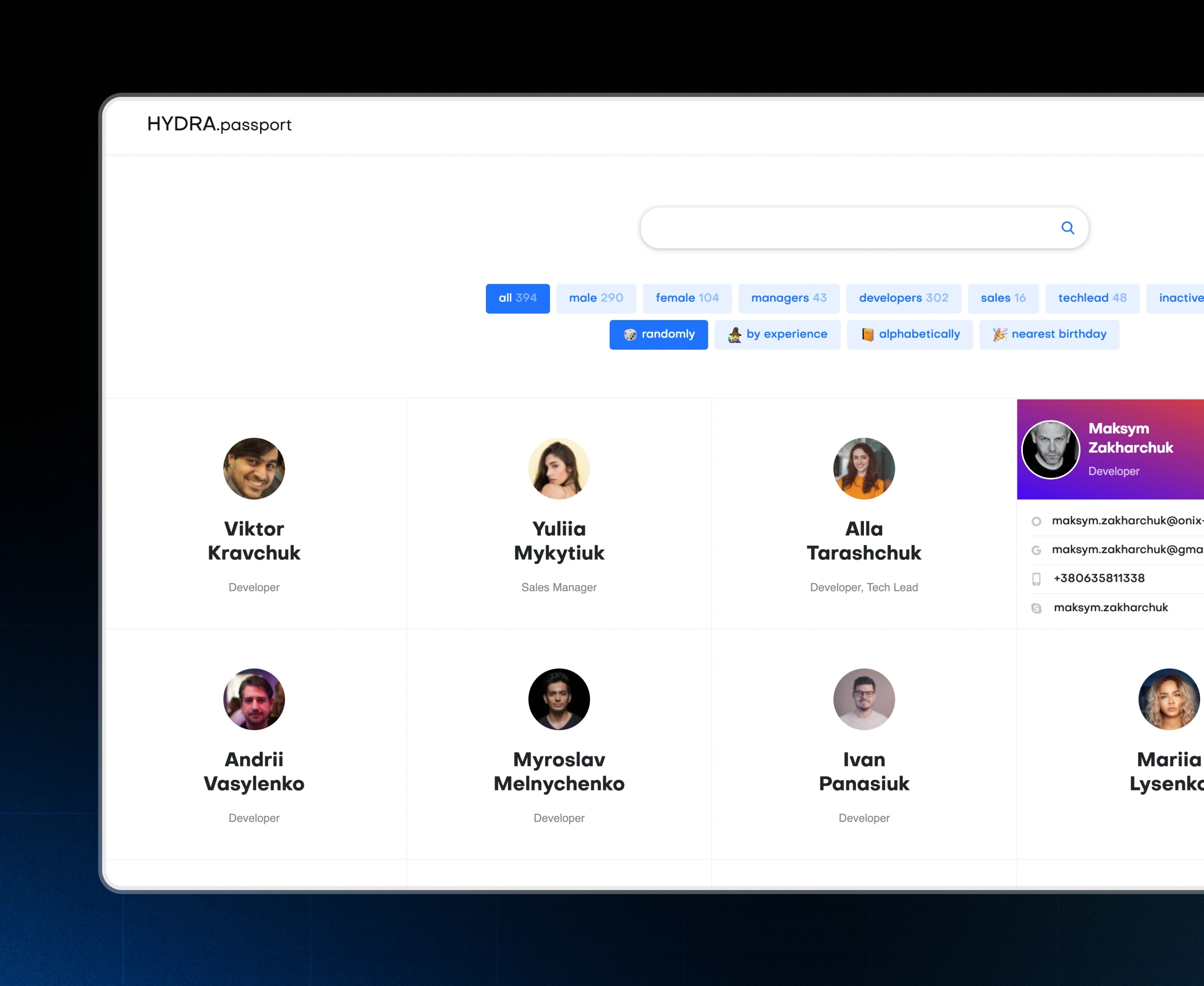This screenshot has width=1204, height=986.
Task: Click the email circle icon in Maksym's card
Action: [x=1036, y=521]
